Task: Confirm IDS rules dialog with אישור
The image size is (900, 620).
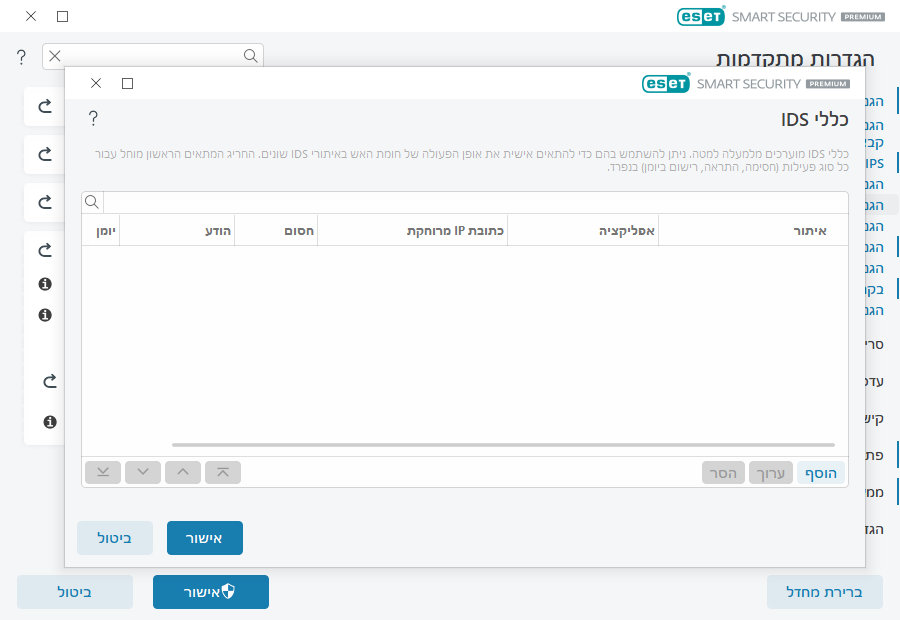Action: [204, 538]
